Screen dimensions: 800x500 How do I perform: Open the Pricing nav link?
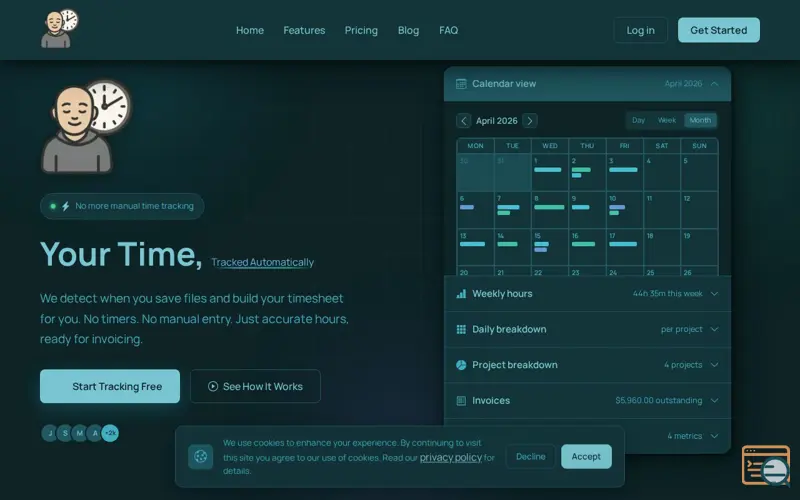pyautogui.click(x=361, y=30)
